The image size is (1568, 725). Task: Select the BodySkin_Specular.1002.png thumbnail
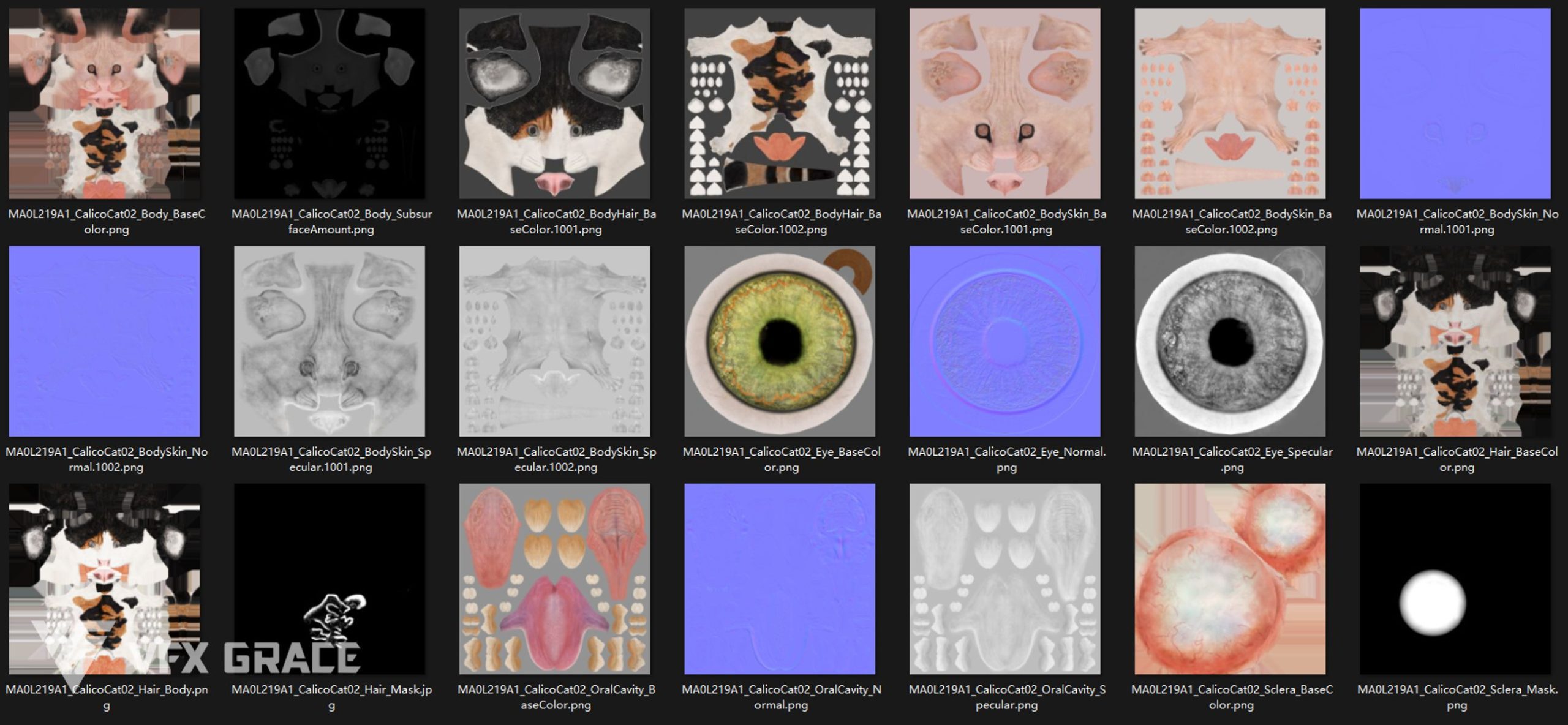click(x=554, y=341)
